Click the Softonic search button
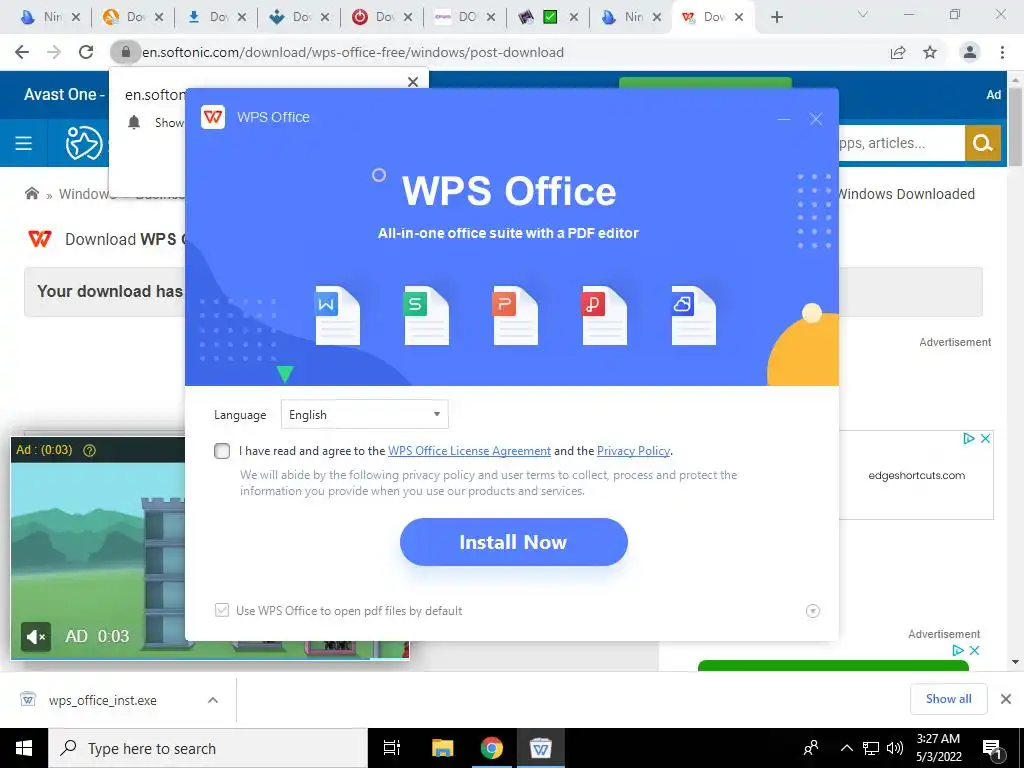Viewport: 1024px width, 768px height. pos(983,143)
